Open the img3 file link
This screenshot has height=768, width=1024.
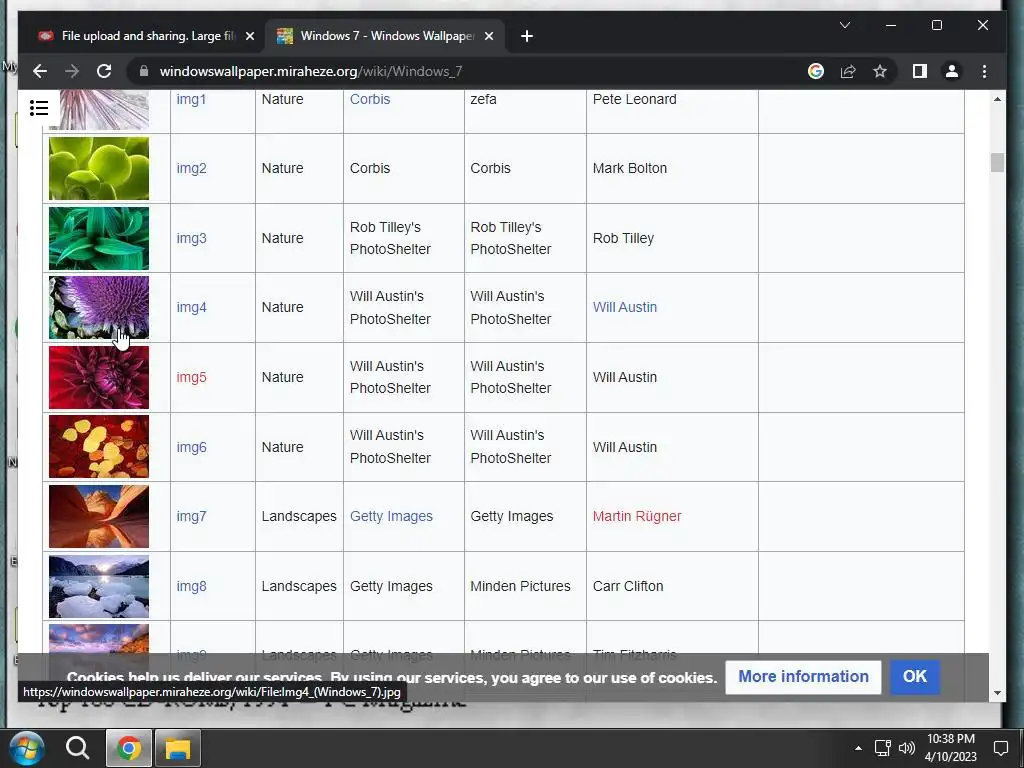[x=191, y=238]
